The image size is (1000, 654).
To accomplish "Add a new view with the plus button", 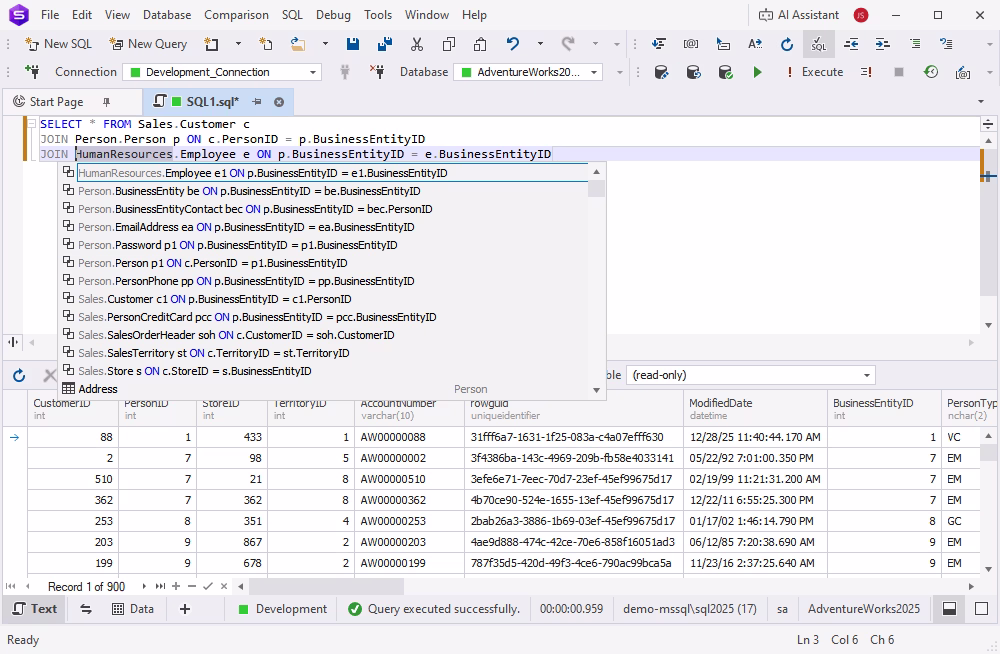I will click(185, 609).
